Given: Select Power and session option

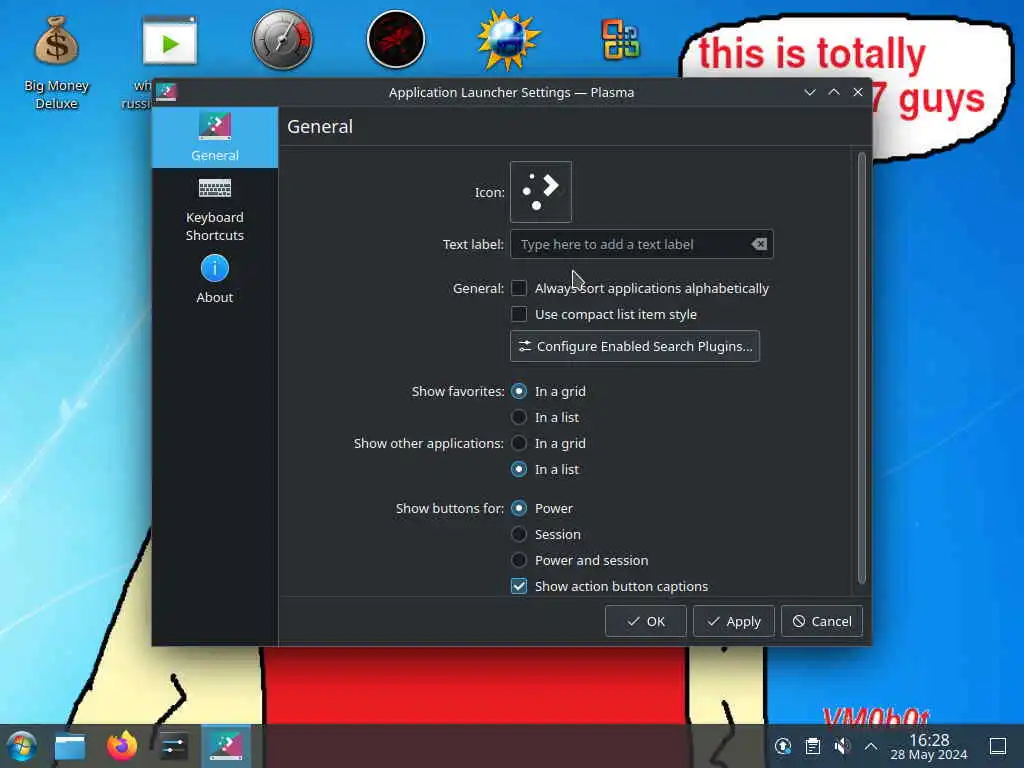Looking at the screenshot, I should 519,560.
